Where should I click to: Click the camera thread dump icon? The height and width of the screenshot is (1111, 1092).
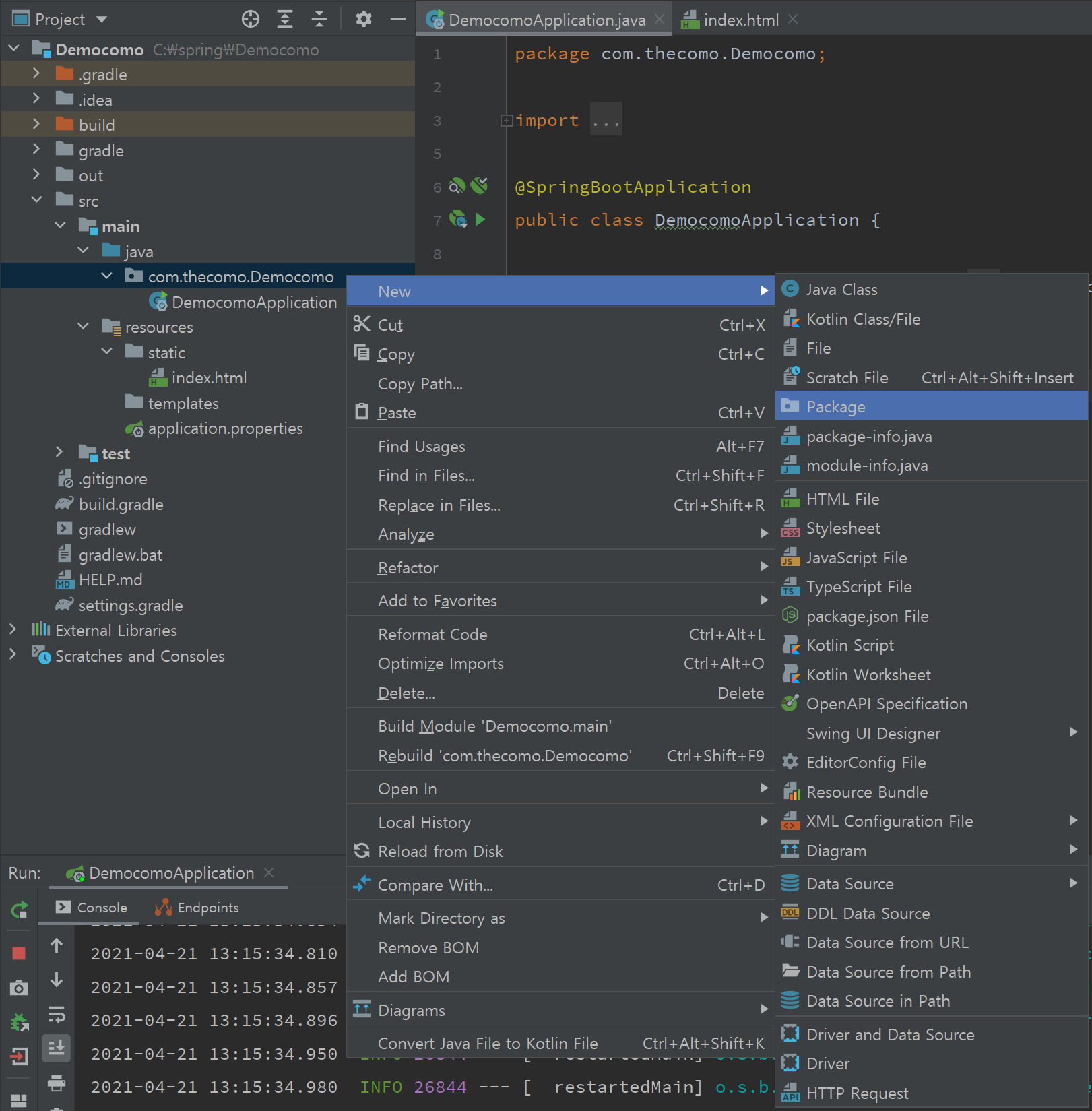(19, 988)
